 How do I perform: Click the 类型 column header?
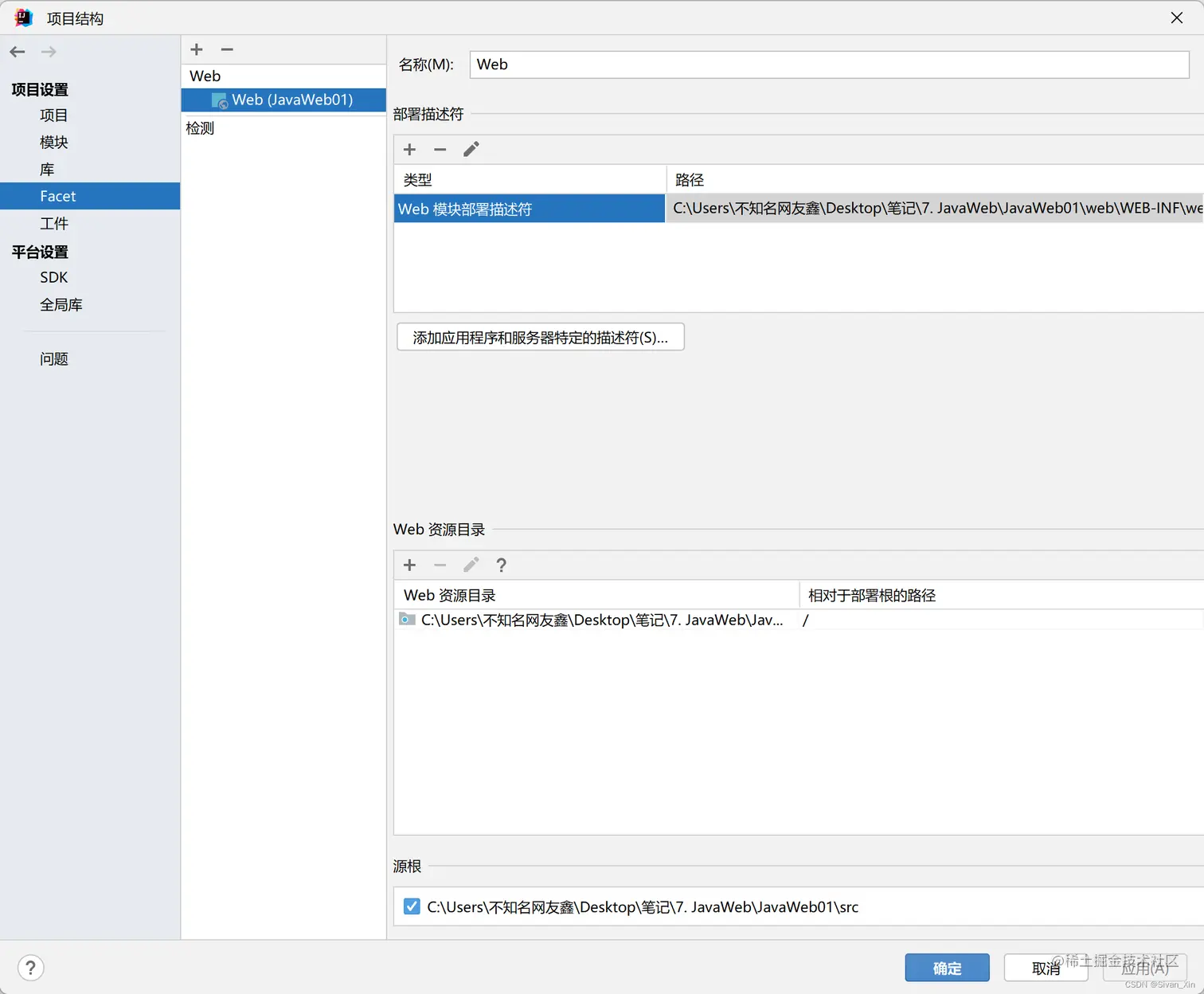(x=530, y=180)
